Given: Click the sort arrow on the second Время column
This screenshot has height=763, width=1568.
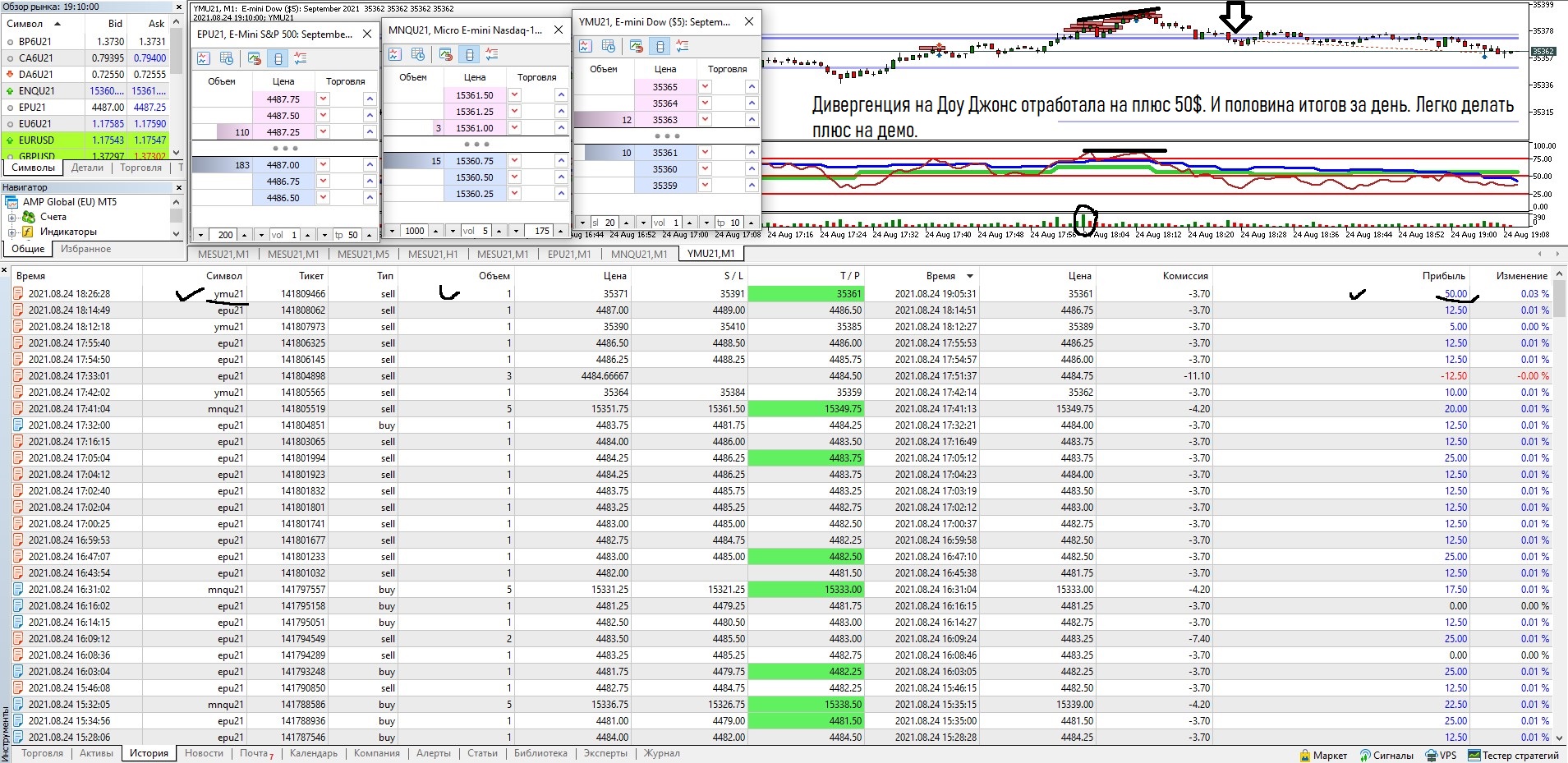Looking at the screenshot, I should click(x=970, y=276).
